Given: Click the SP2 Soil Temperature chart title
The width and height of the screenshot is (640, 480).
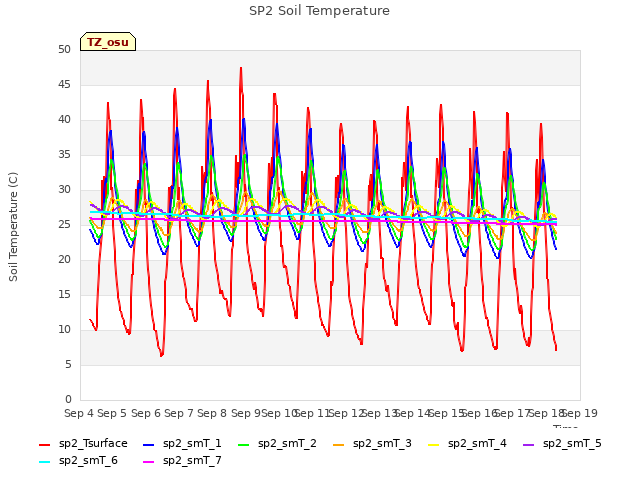Looking at the screenshot, I should (x=320, y=11).
